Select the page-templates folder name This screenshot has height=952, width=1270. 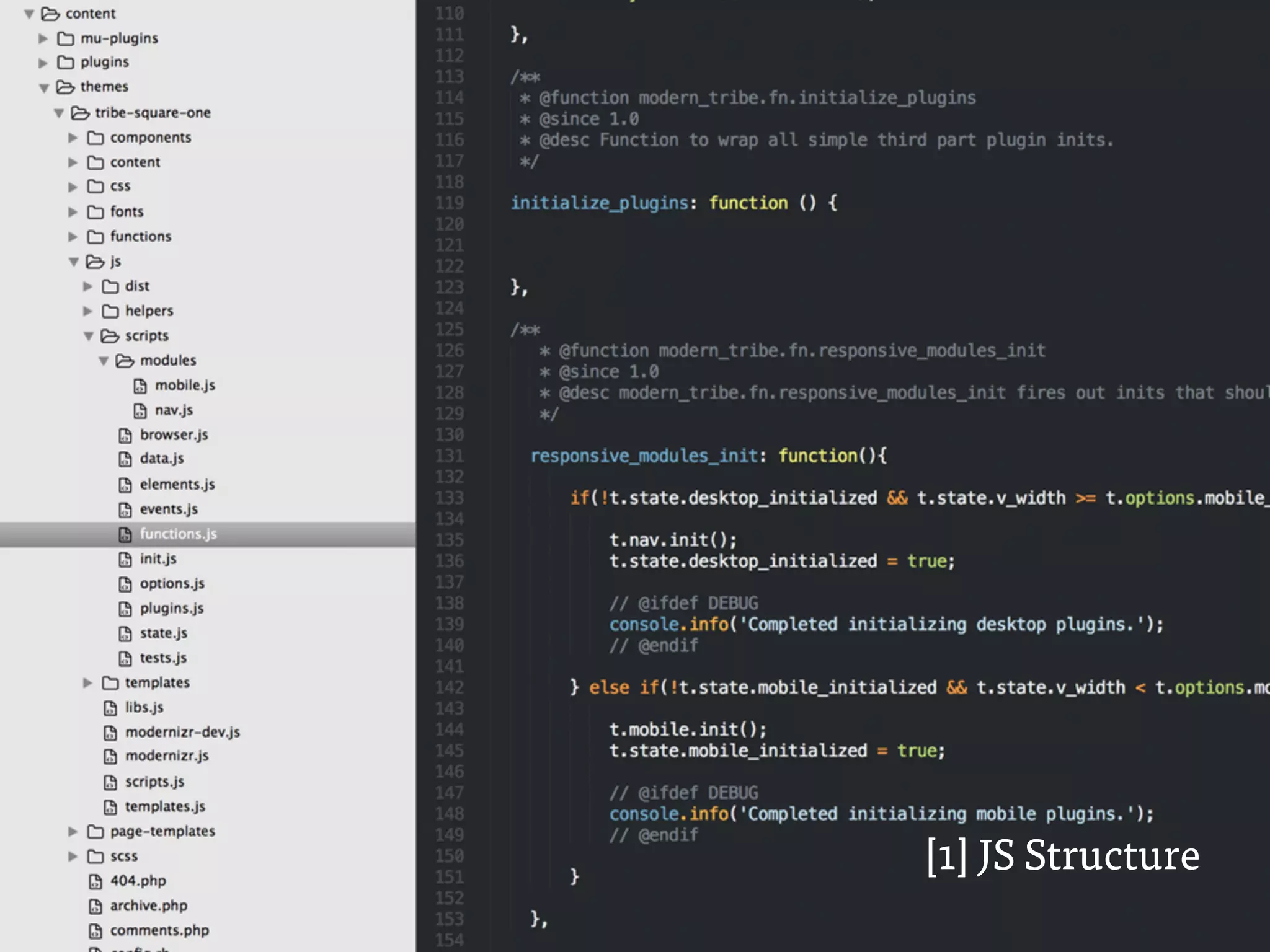click(162, 832)
